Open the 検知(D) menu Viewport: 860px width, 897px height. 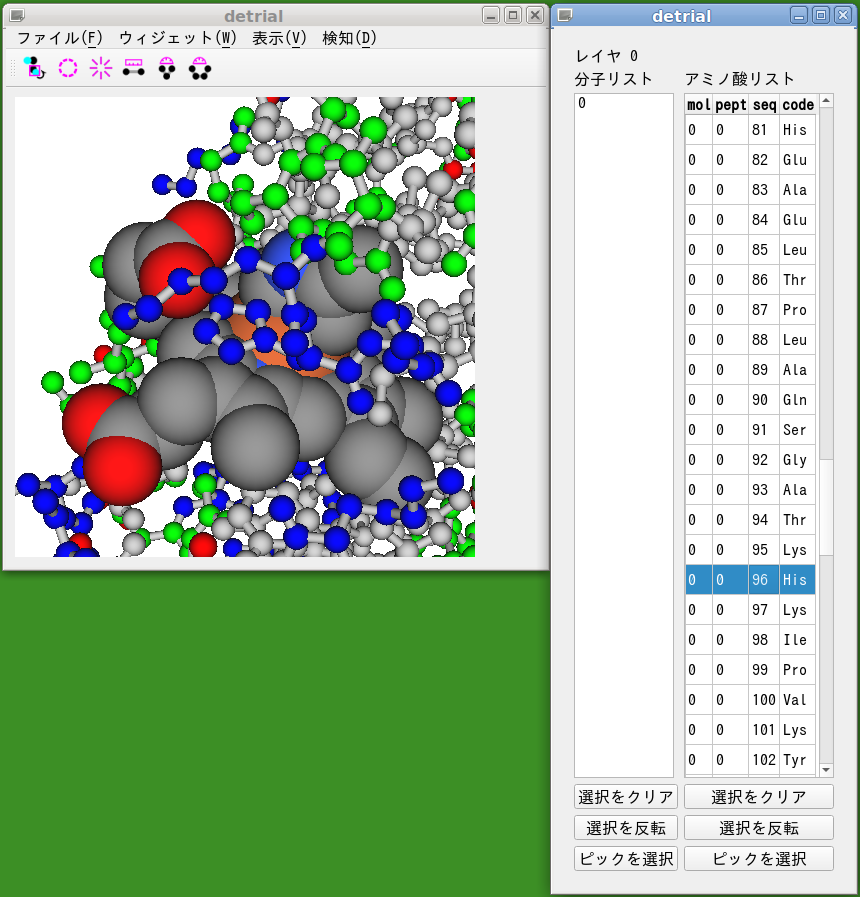pos(349,38)
